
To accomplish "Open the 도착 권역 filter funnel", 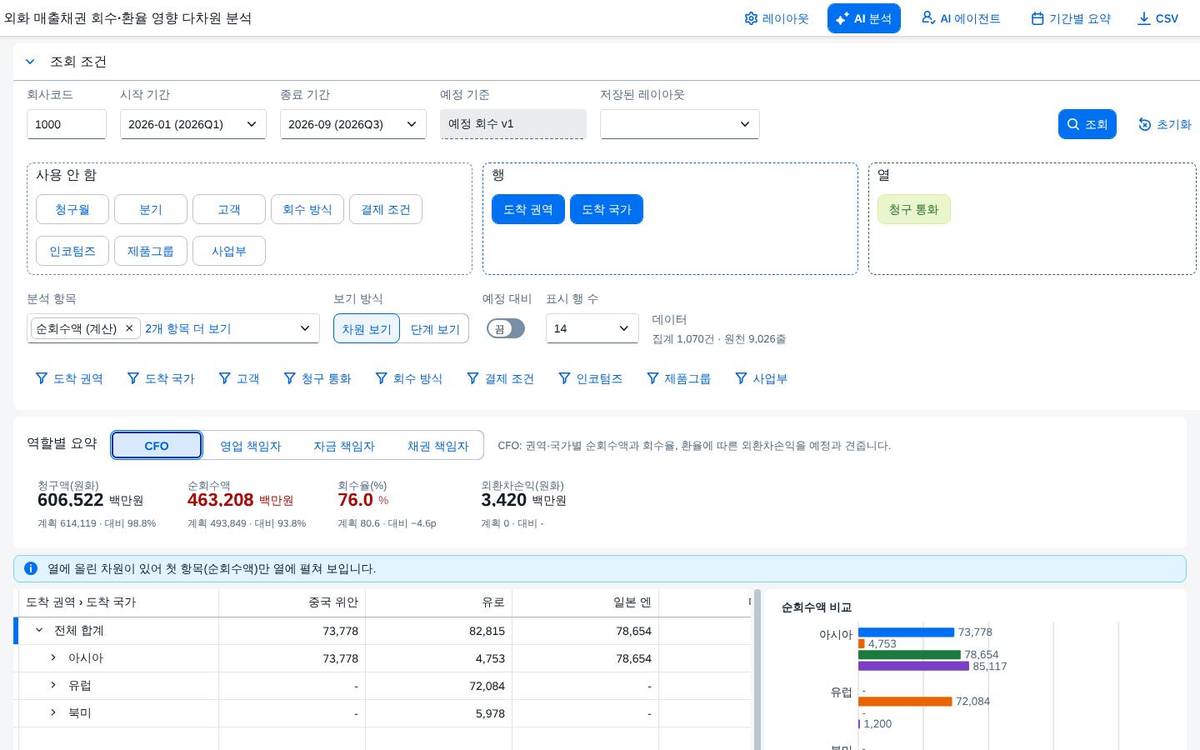I will coord(41,379).
